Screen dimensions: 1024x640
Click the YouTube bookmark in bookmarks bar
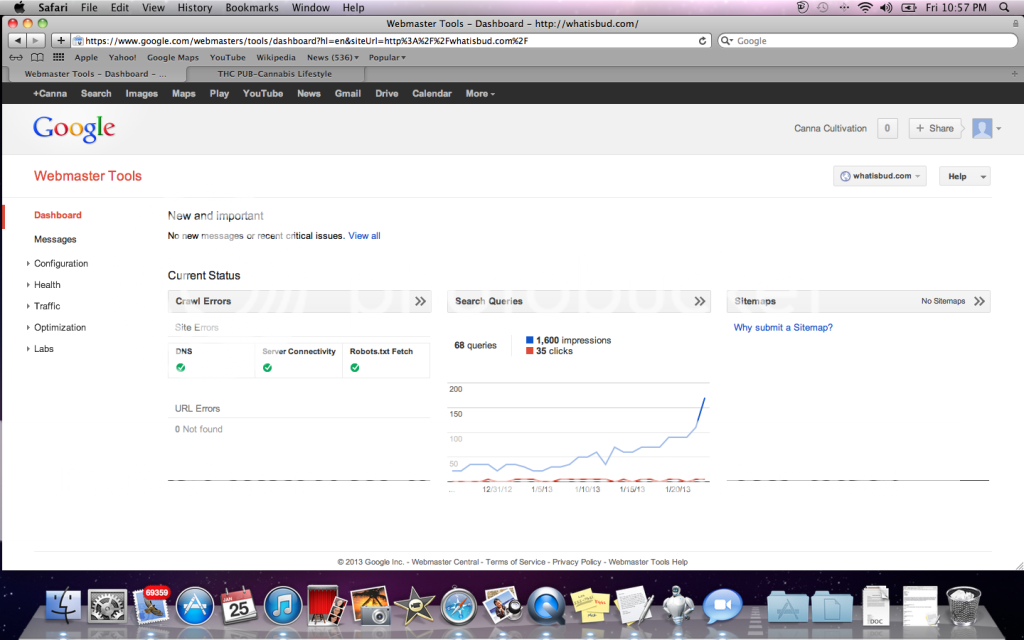point(227,57)
